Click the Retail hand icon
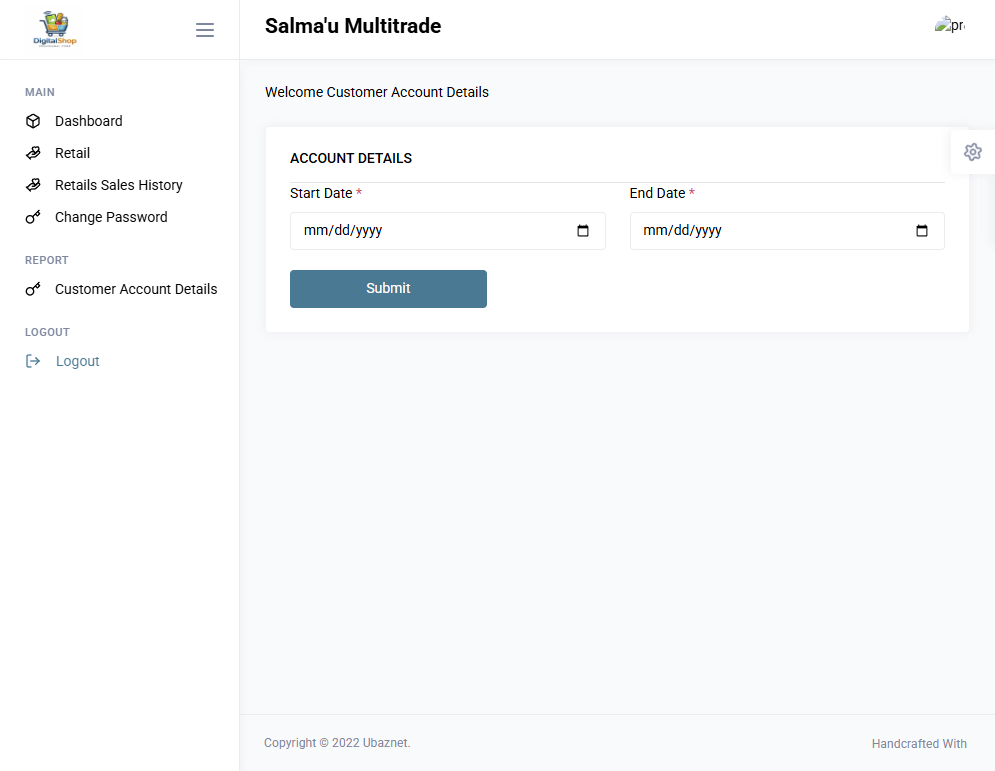 pos(33,153)
